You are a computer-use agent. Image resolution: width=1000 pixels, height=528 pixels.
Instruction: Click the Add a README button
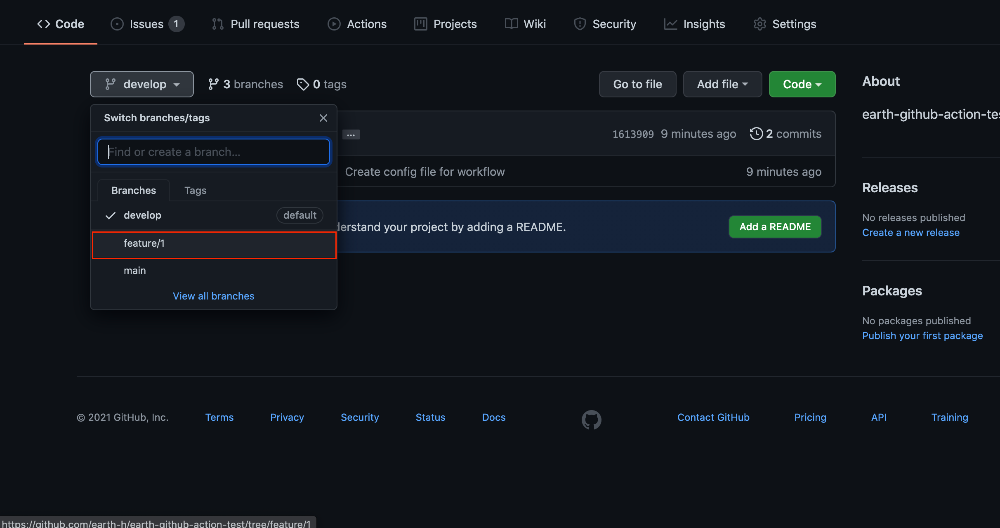coord(775,227)
